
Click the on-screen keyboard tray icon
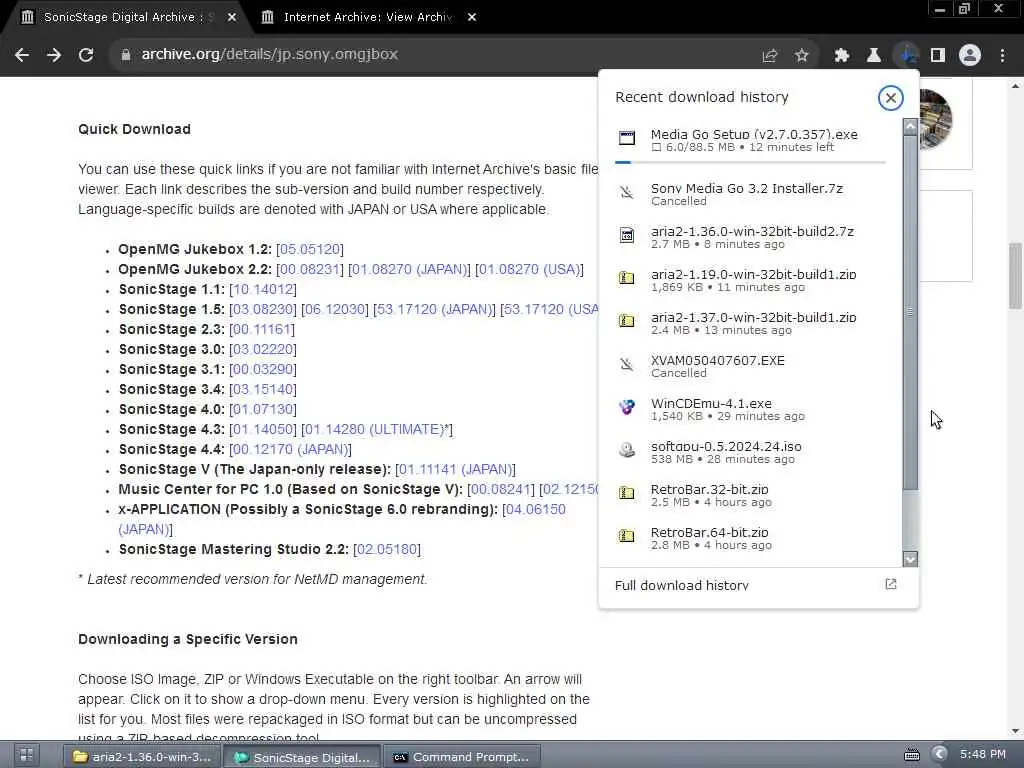(912, 755)
